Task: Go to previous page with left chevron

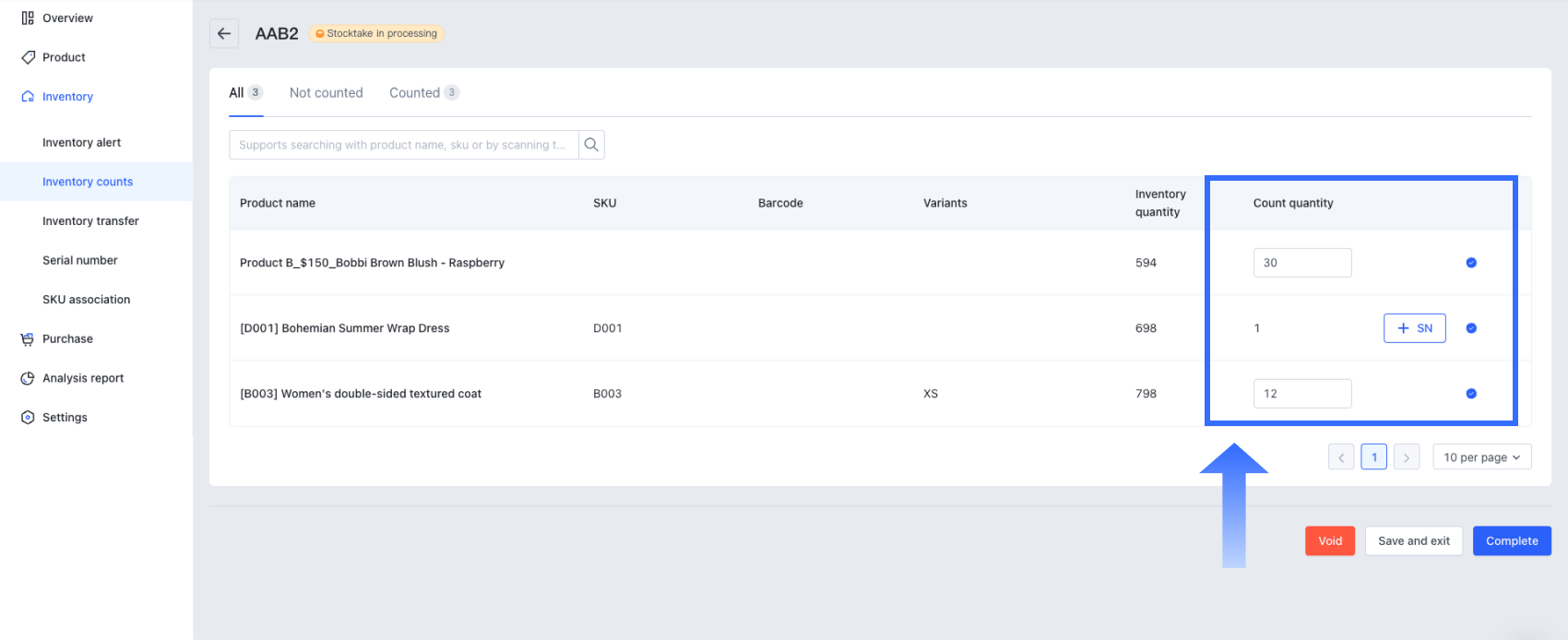Action: coord(1341,457)
